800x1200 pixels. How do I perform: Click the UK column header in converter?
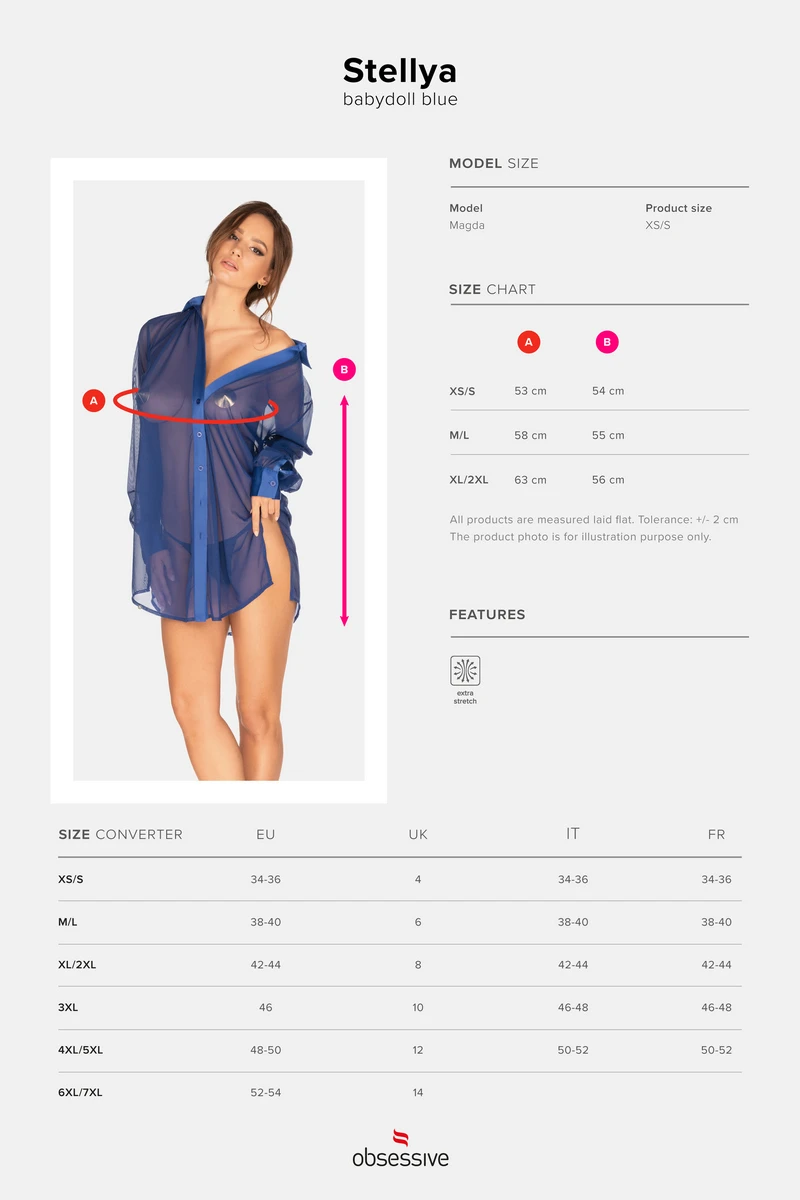418,834
